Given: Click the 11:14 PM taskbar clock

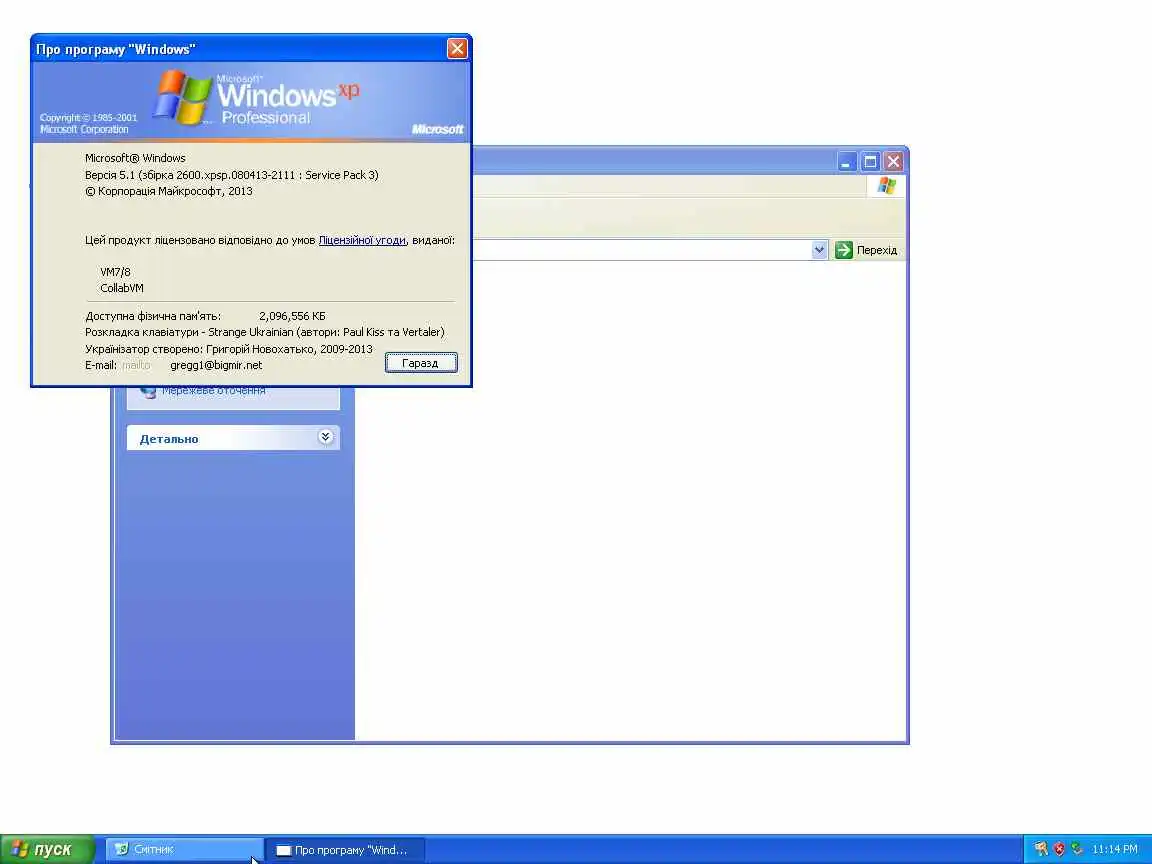Looking at the screenshot, I should coord(1115,849).
